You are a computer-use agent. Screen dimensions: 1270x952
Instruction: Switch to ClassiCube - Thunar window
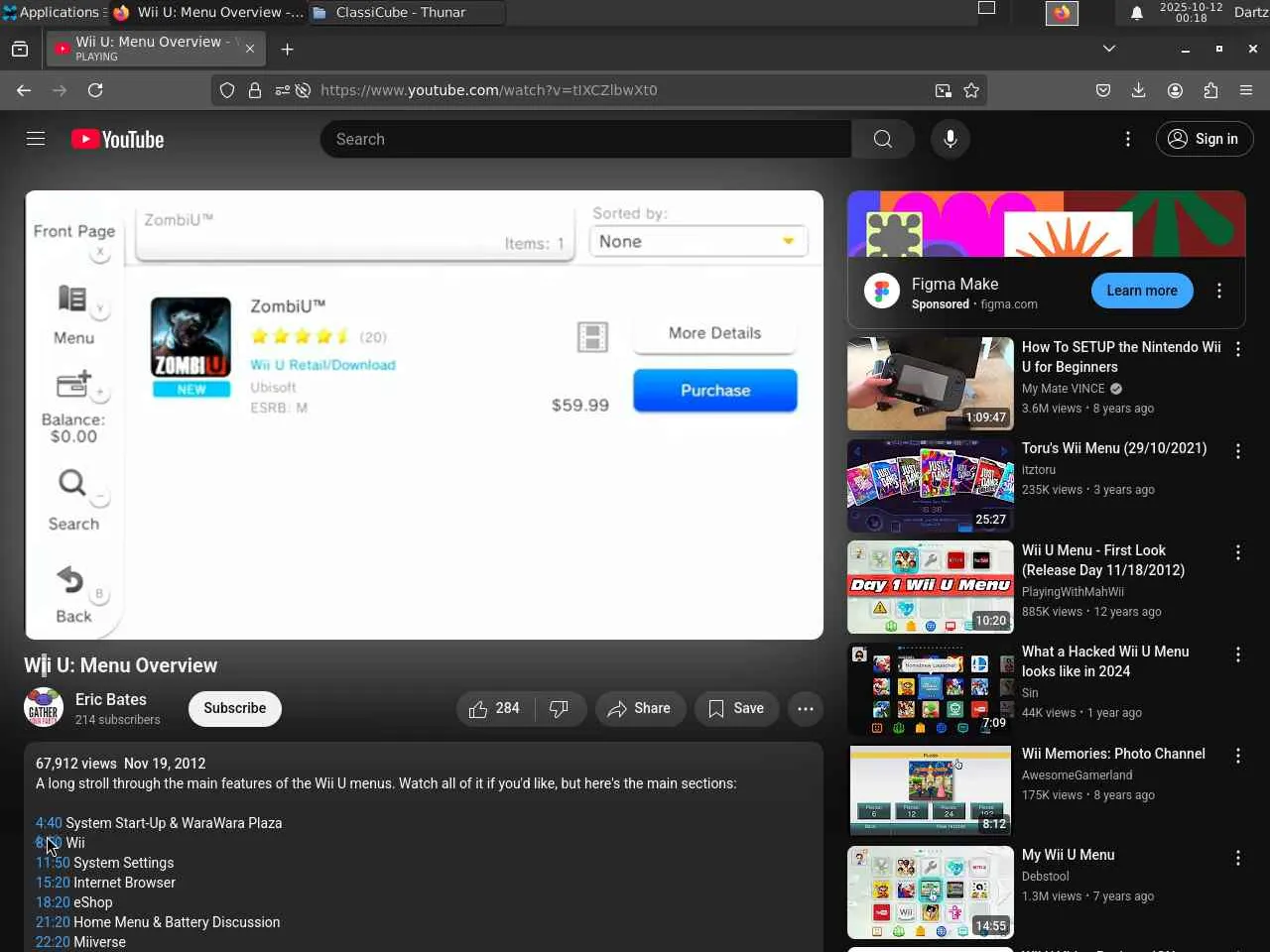pos(407,13)
